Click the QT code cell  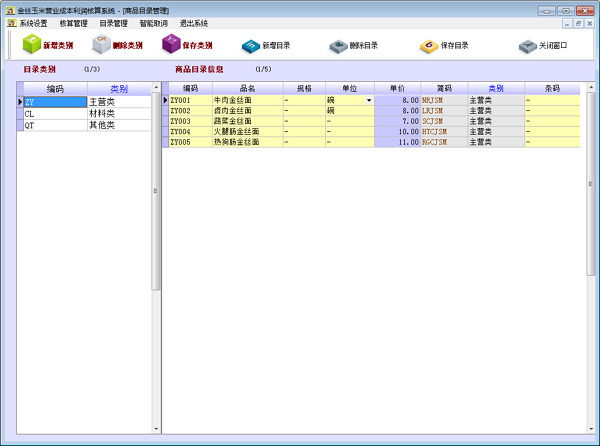point(55,125)
